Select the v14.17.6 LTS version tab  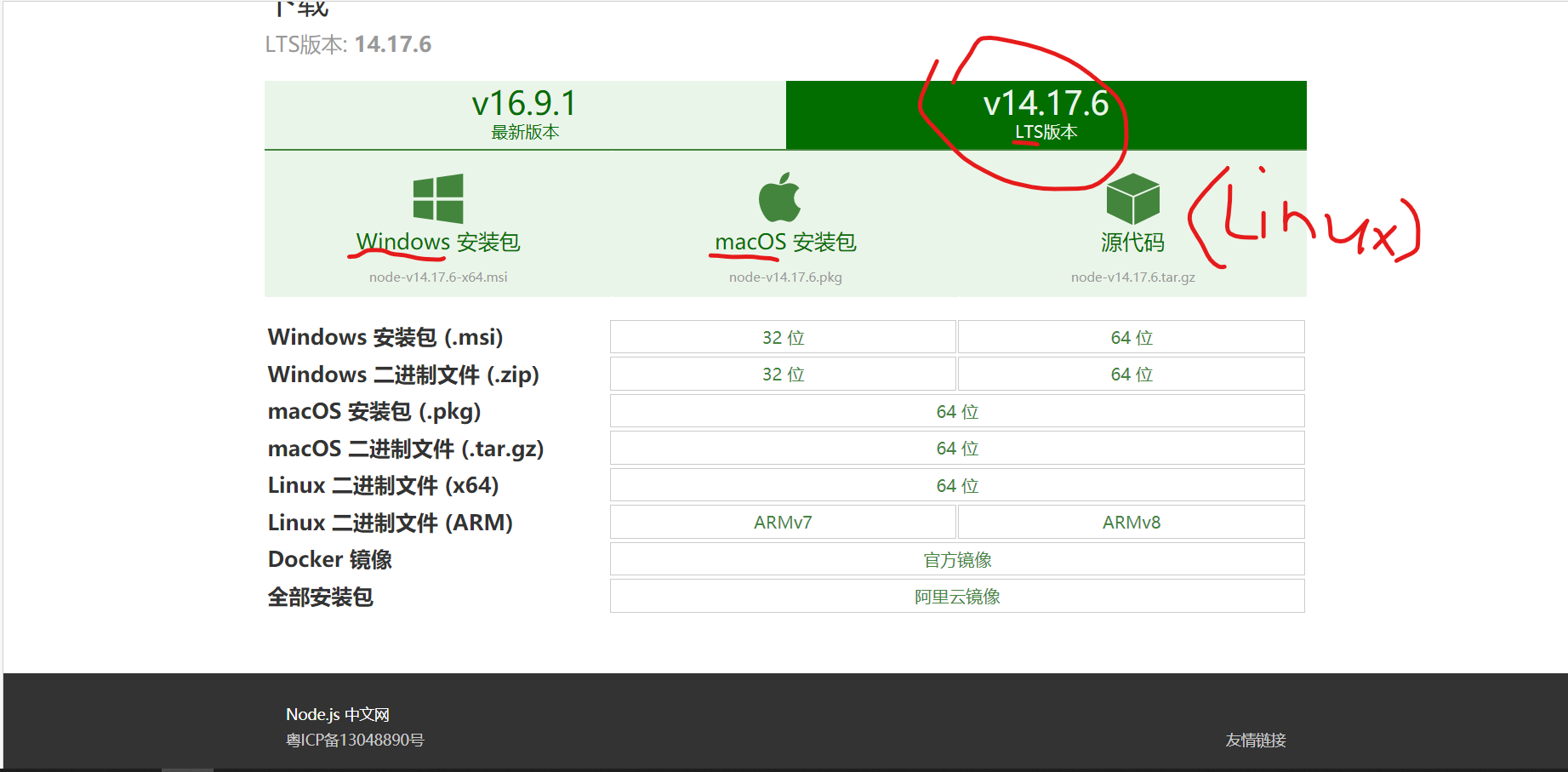[x=1046, y=115]
